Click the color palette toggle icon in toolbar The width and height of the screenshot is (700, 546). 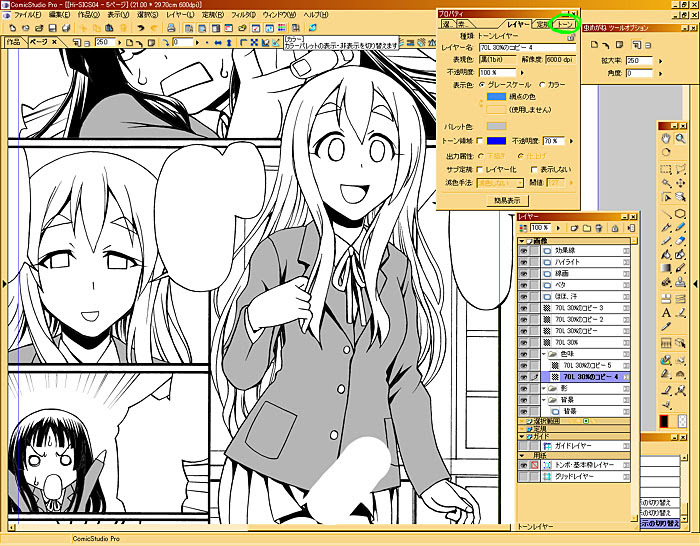(x=282, y=28)
